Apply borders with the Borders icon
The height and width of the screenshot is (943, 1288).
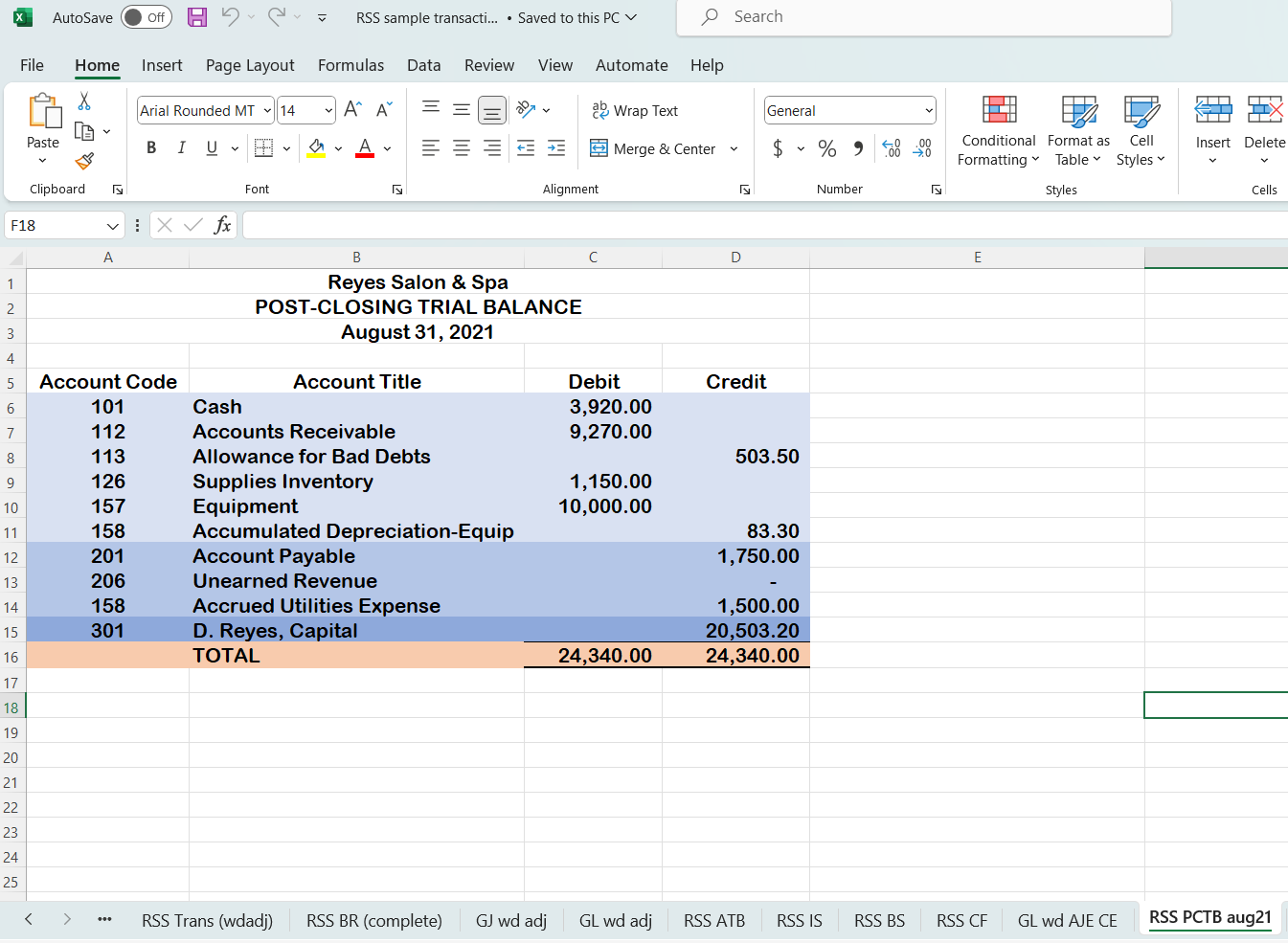[263, 148]
